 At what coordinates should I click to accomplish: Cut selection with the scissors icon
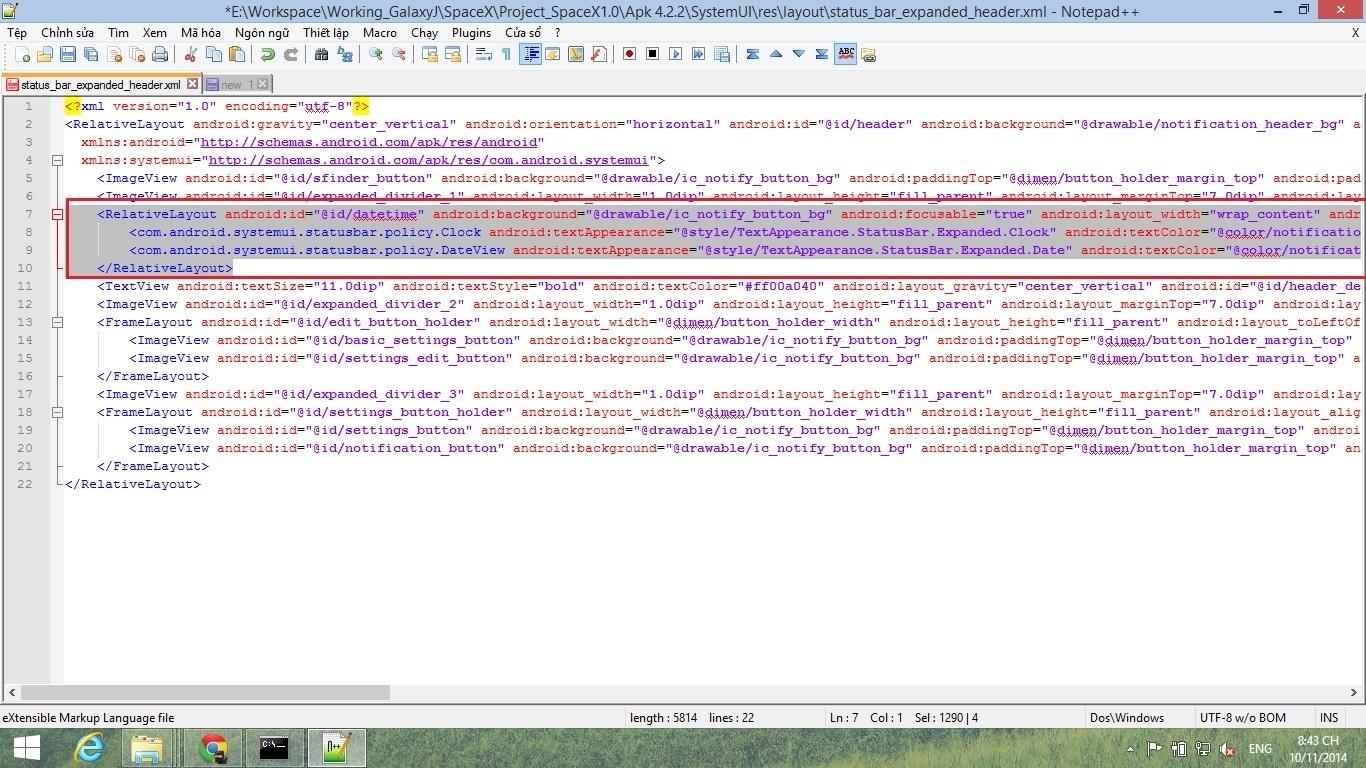190,54
